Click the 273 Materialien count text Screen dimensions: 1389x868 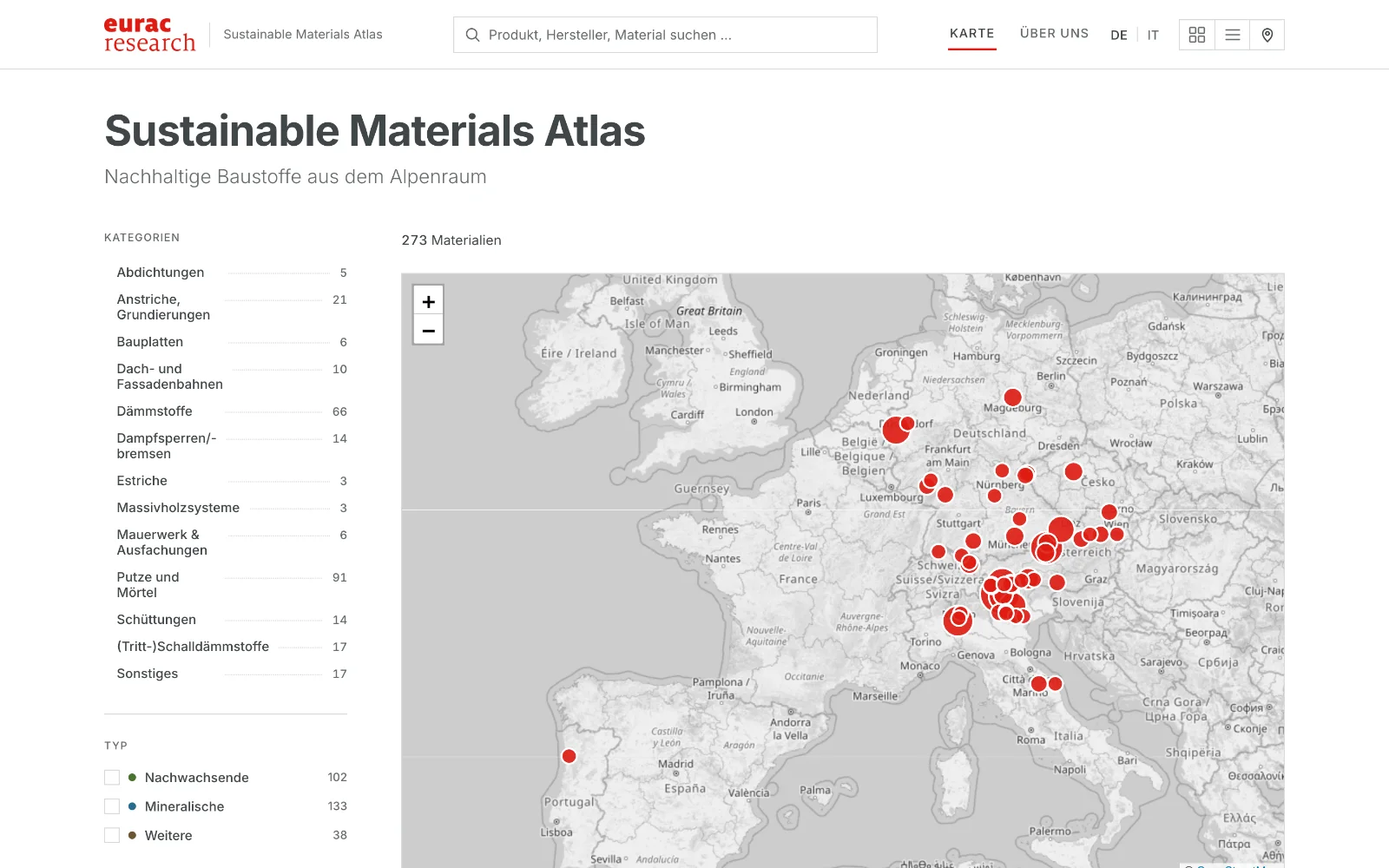(451, 240)
